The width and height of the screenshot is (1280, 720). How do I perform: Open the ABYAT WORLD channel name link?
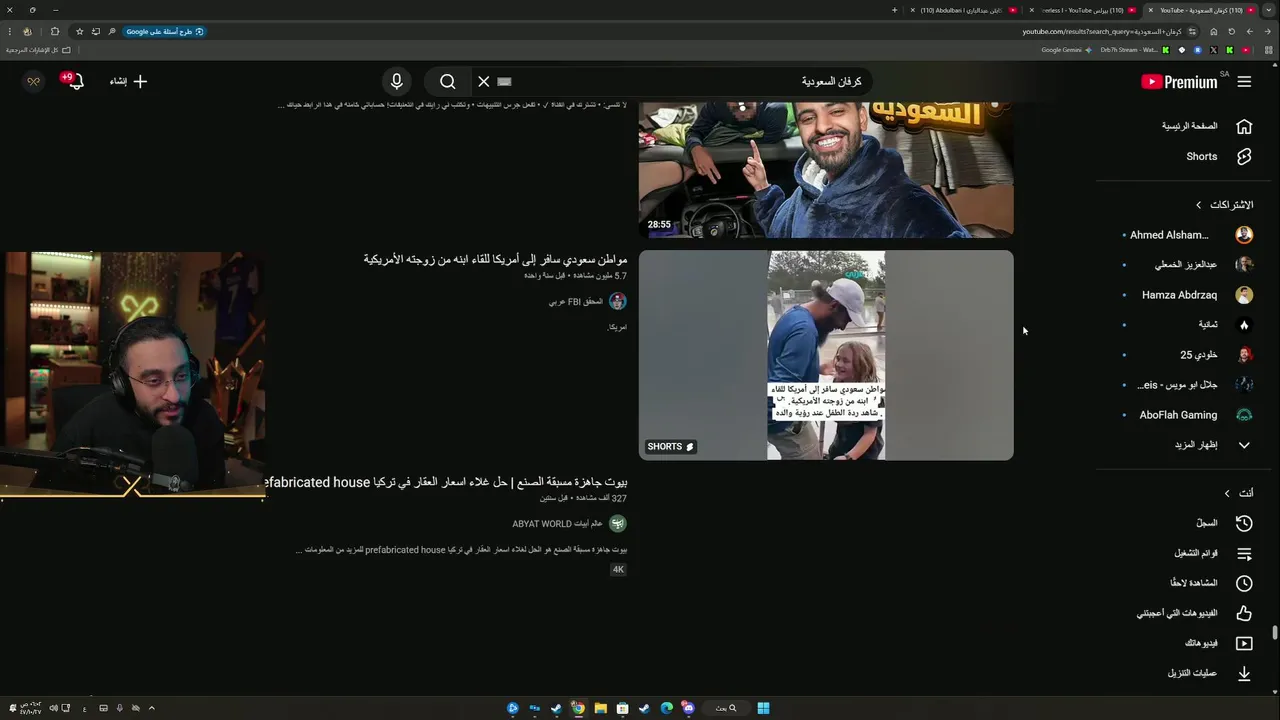point(558,524)
